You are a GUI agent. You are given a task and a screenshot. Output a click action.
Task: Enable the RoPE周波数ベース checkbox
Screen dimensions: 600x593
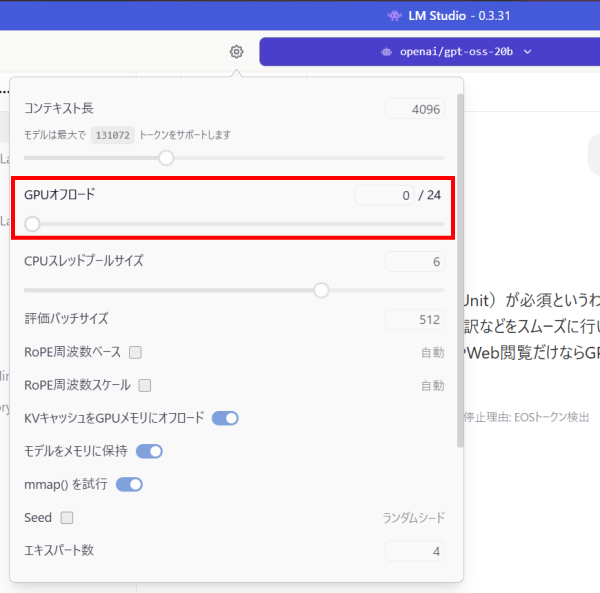(135, 352)
